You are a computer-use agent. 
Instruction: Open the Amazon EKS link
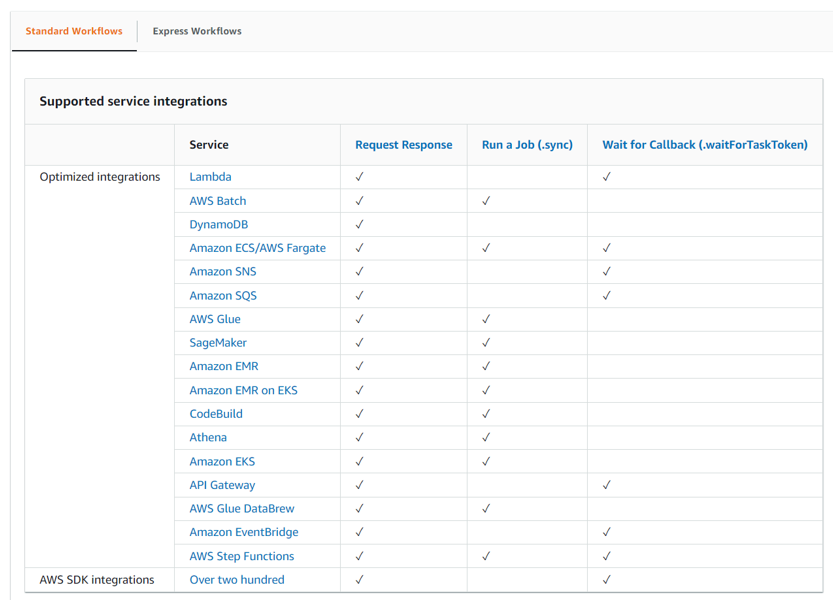221,461
